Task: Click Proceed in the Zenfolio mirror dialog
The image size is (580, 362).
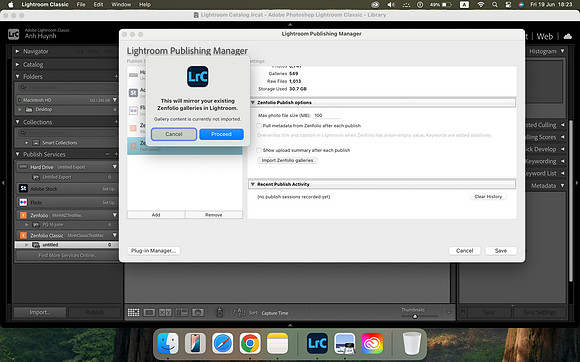Action: (221, 134)
